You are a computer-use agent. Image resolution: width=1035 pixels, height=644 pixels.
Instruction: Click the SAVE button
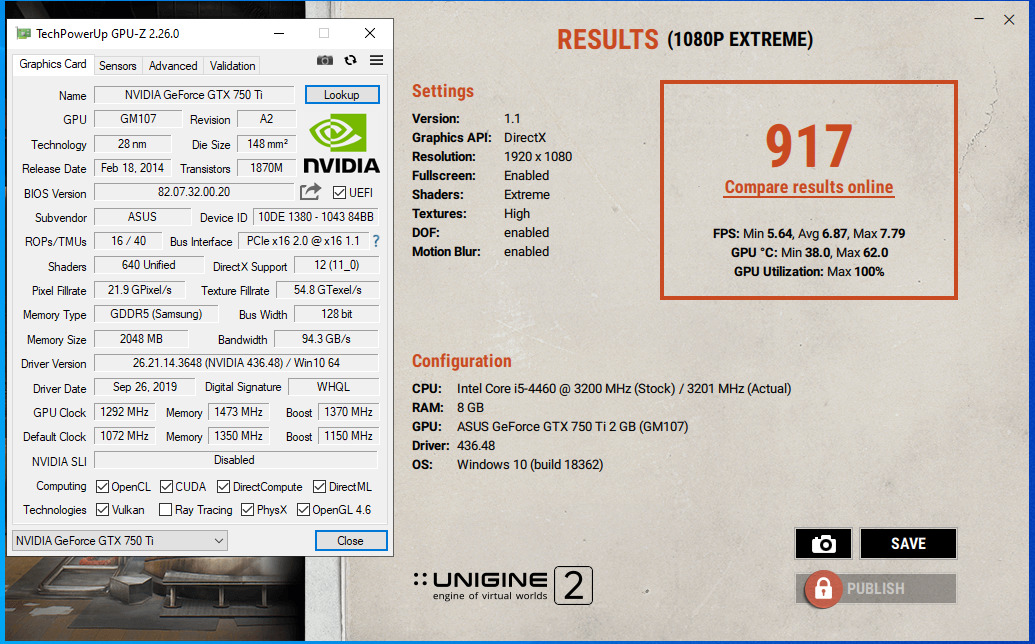[x=908, y=544]
